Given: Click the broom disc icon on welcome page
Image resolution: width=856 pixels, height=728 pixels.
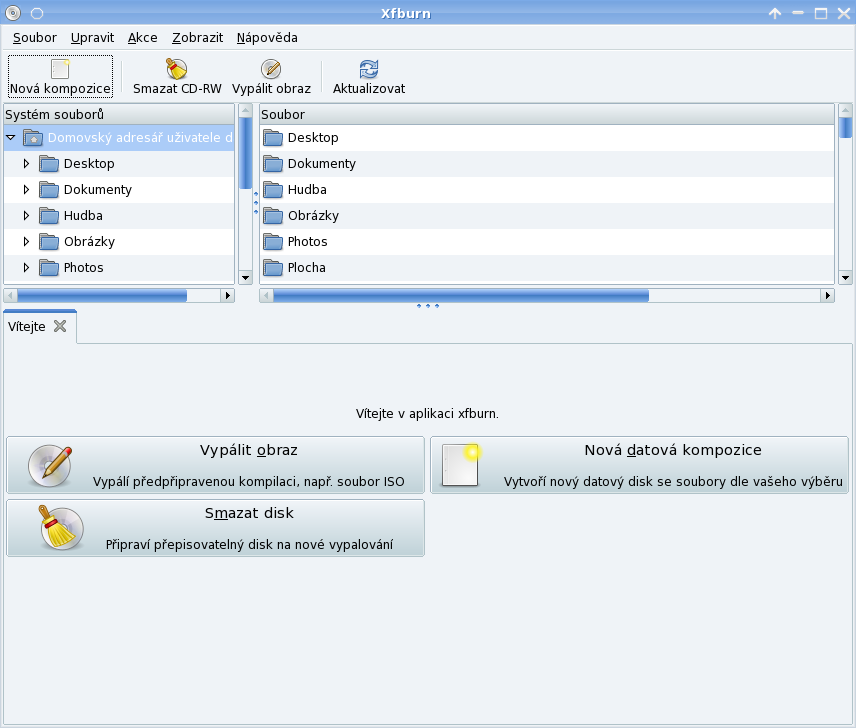Looking at the screenshot, I should [61, 528].
